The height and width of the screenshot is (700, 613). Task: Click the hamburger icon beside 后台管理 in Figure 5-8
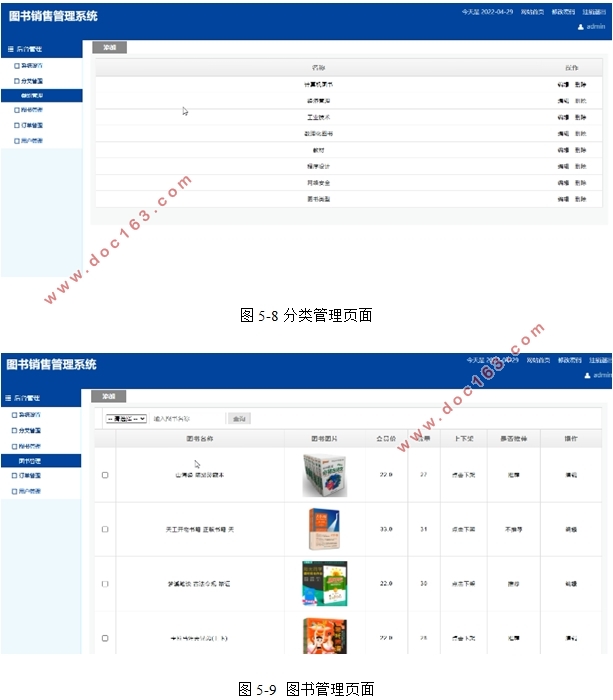11,49
